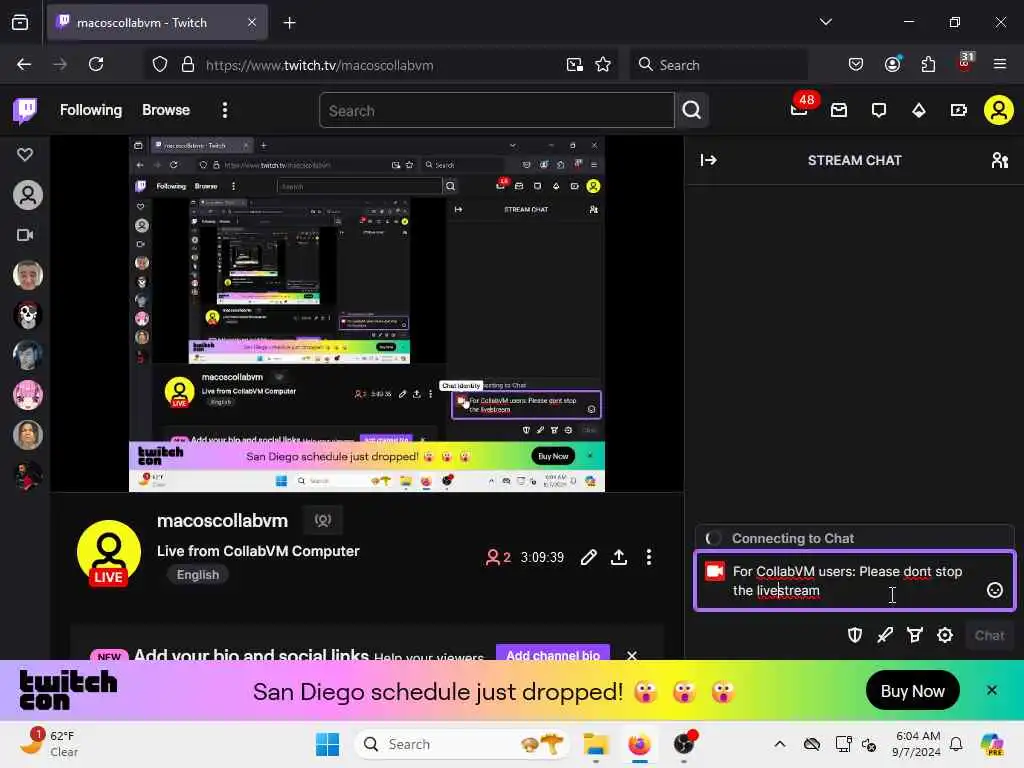The width and height of the screenshot is (1024, 768).
Task: Open the weather widget showing 62°F
Action: (50, 744)
